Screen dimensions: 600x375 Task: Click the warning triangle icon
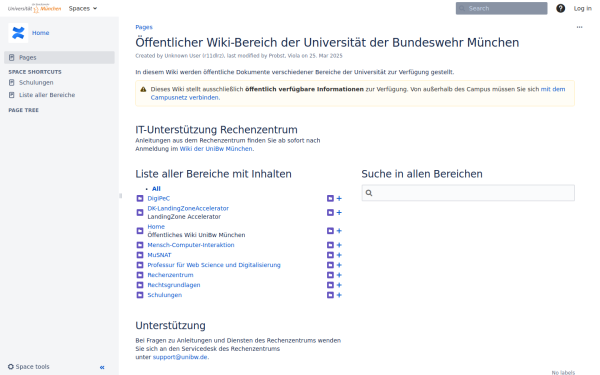pos(143,89)
